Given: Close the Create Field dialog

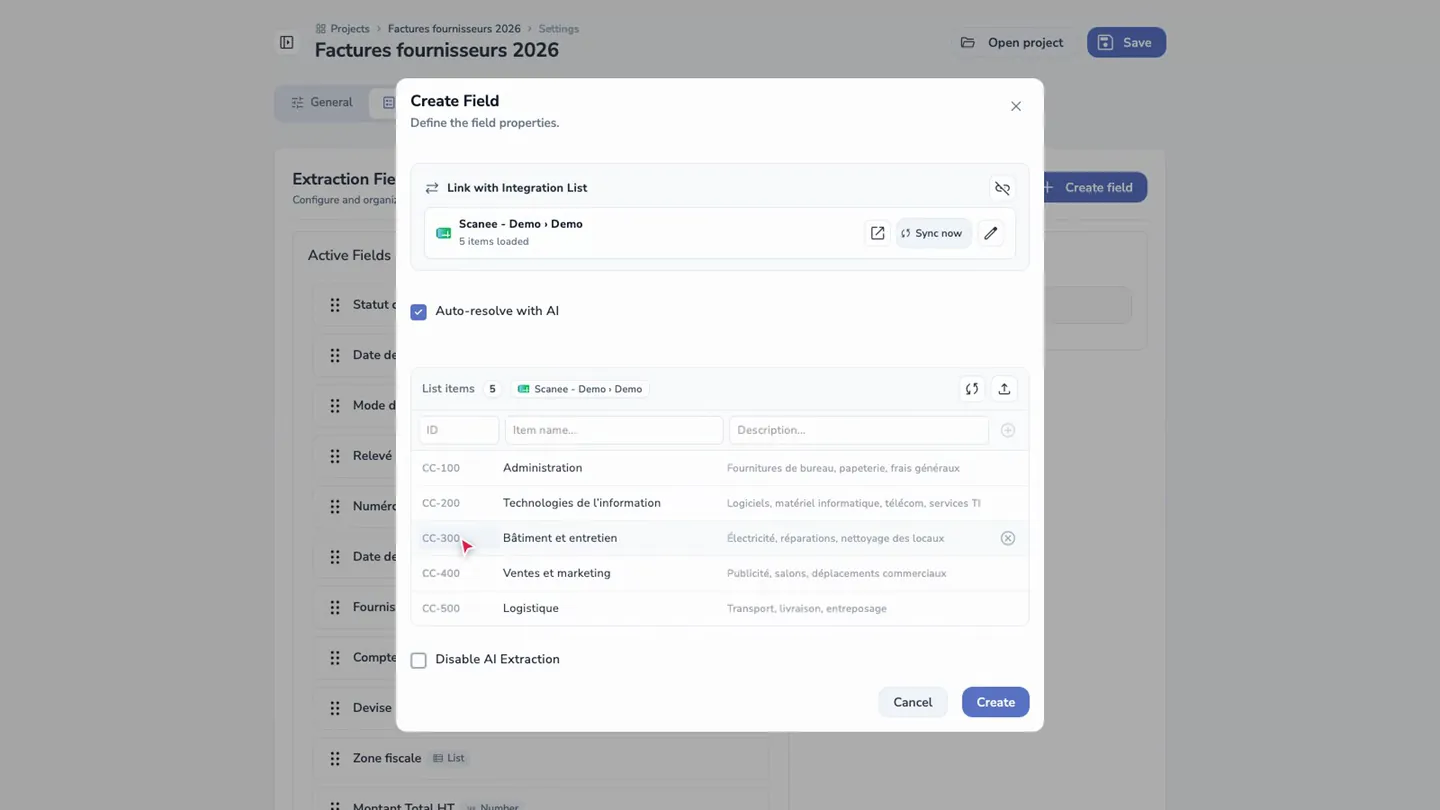Looking at the screenshot, I should pyautogui.click(x=1016, y=106).
